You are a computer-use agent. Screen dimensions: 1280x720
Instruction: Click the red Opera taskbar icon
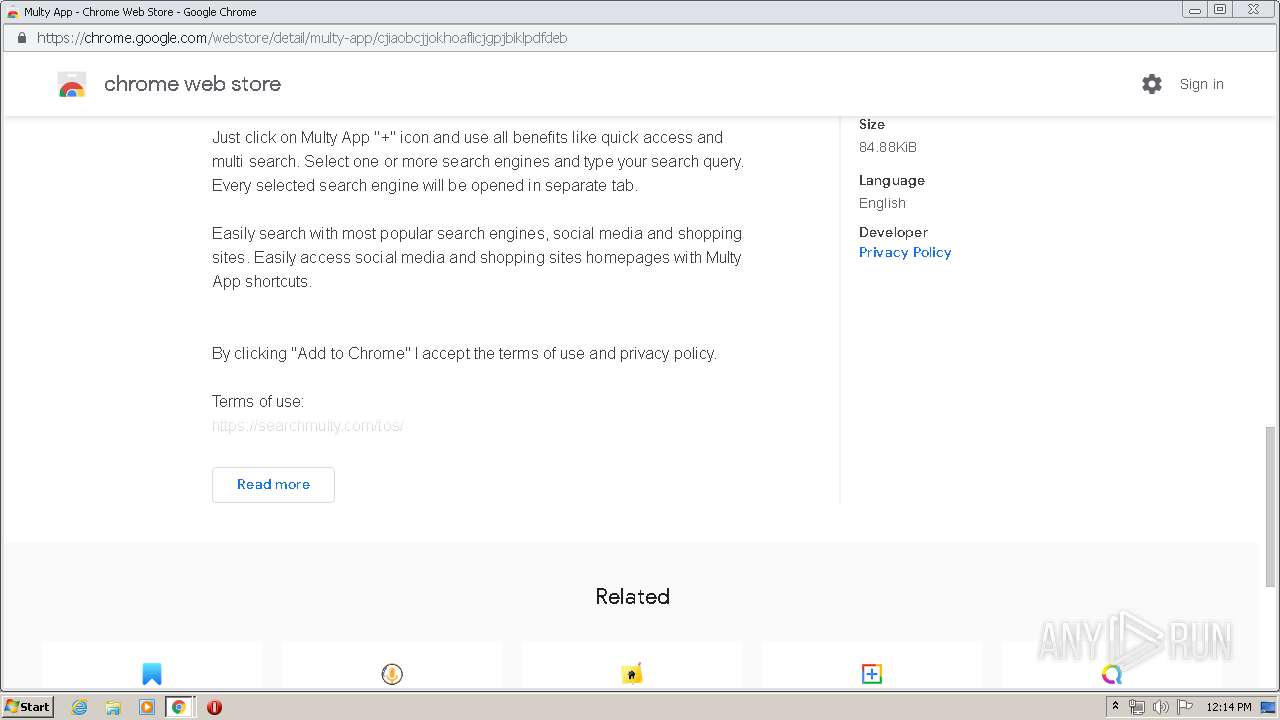pos(214,707)
